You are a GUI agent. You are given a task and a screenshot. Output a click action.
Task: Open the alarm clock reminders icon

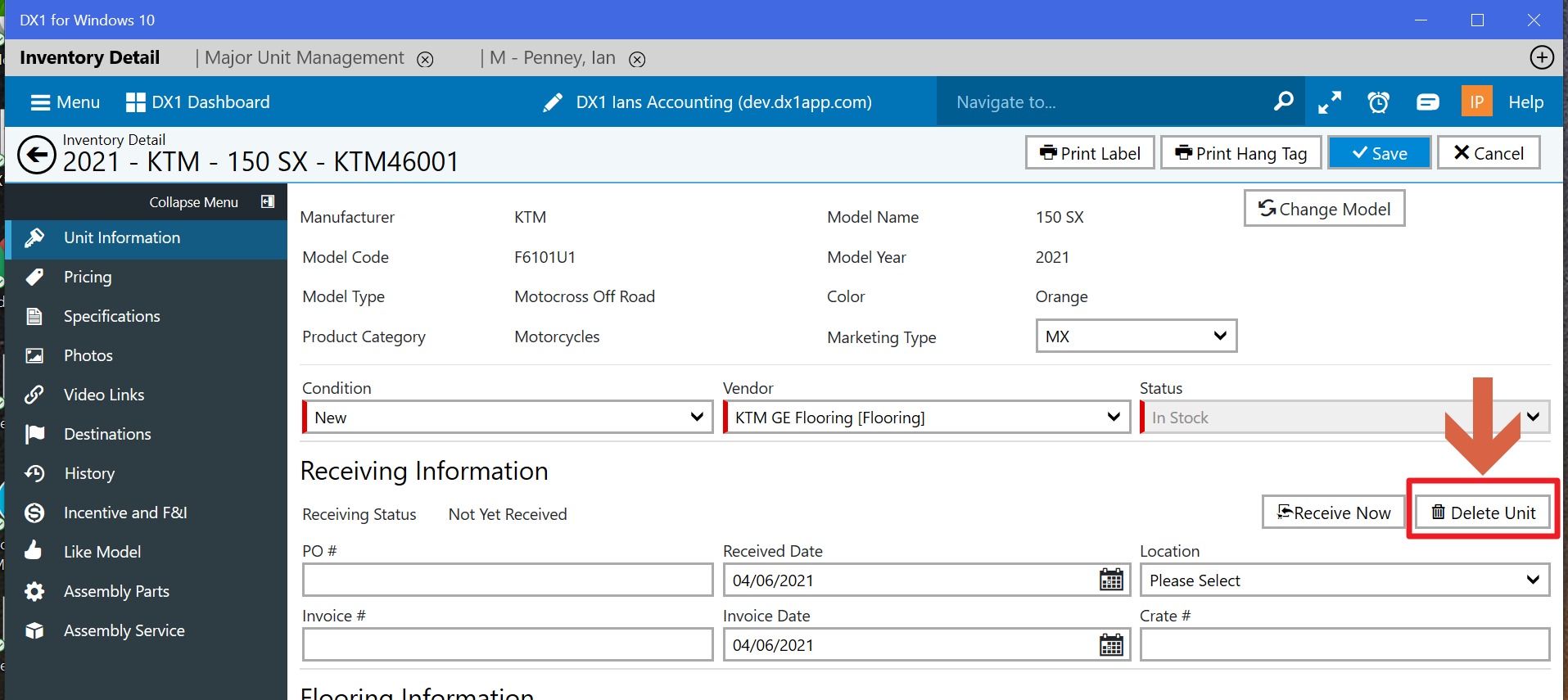[1379, 102]
